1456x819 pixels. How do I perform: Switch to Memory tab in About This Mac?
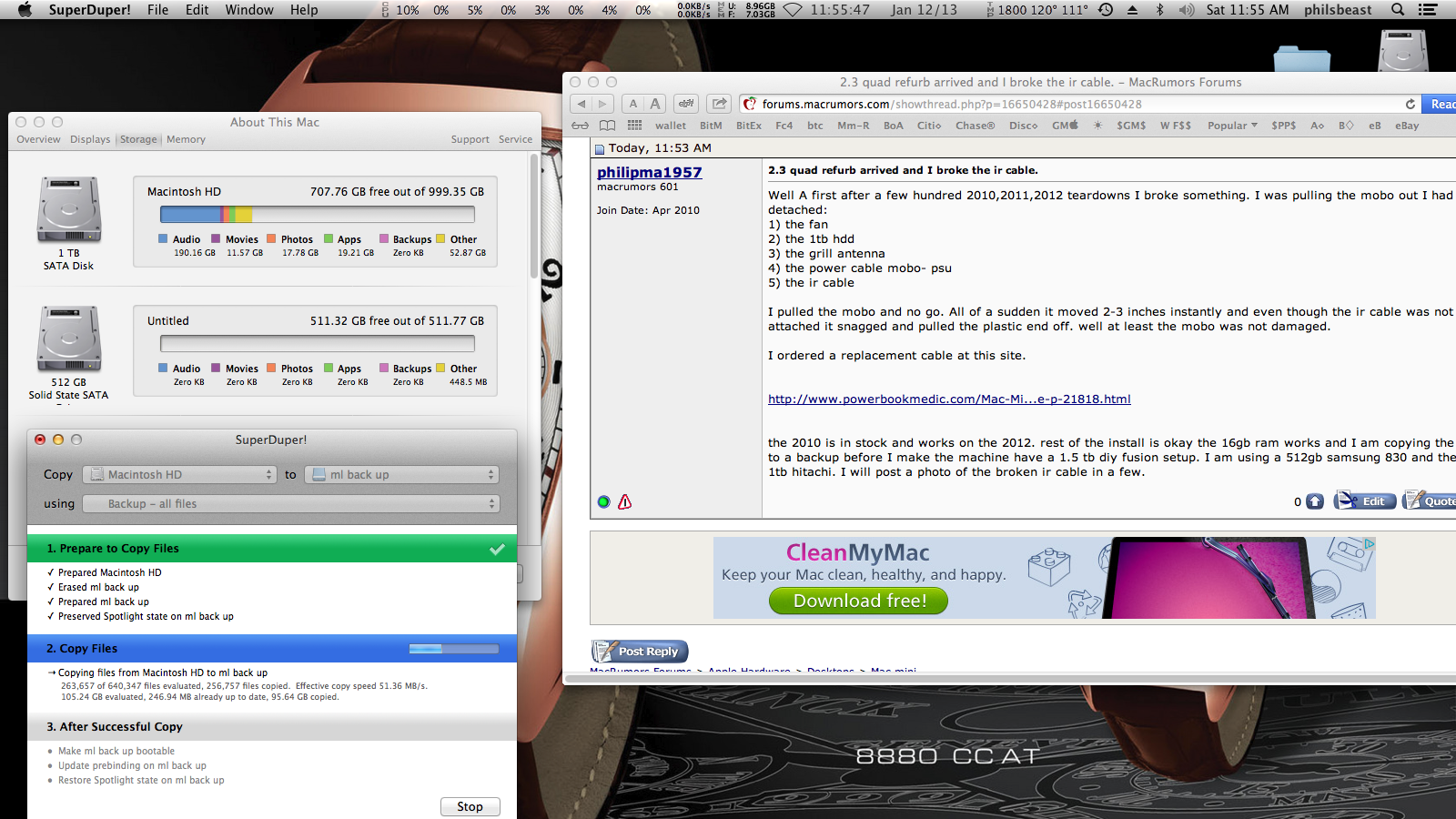(x=186, y=139)
